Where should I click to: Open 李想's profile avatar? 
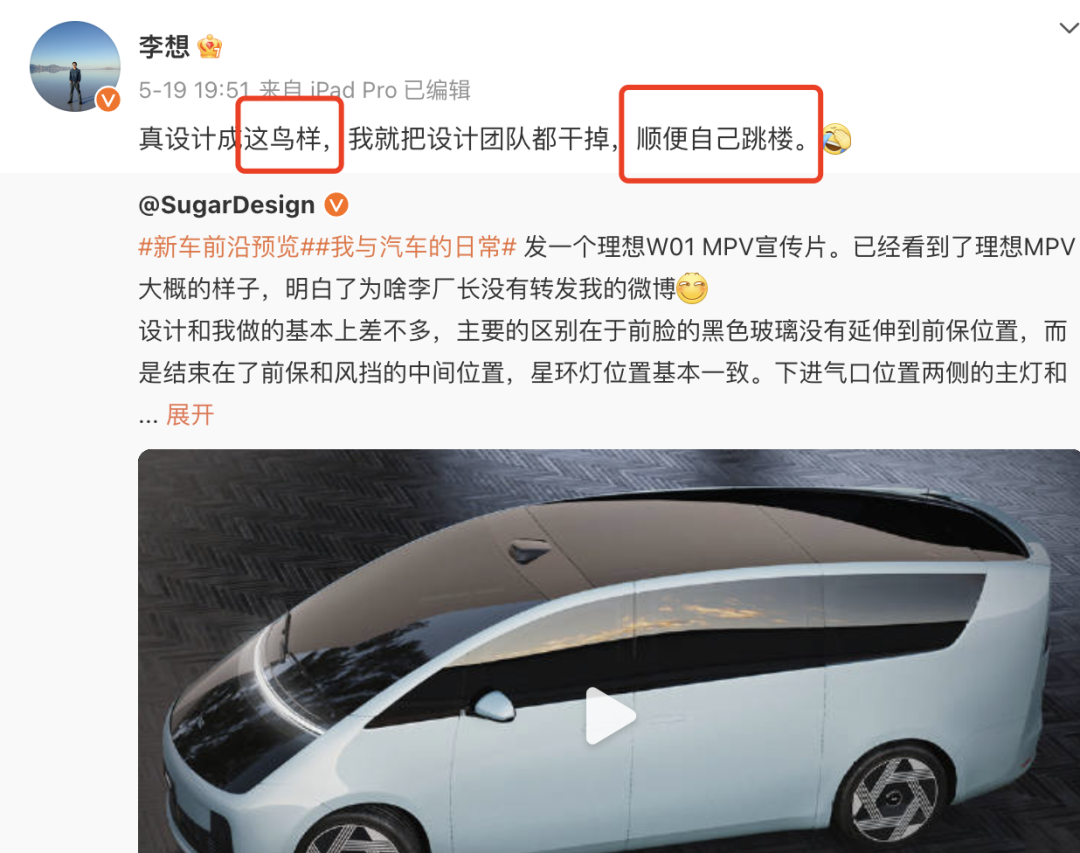point(74,67)
